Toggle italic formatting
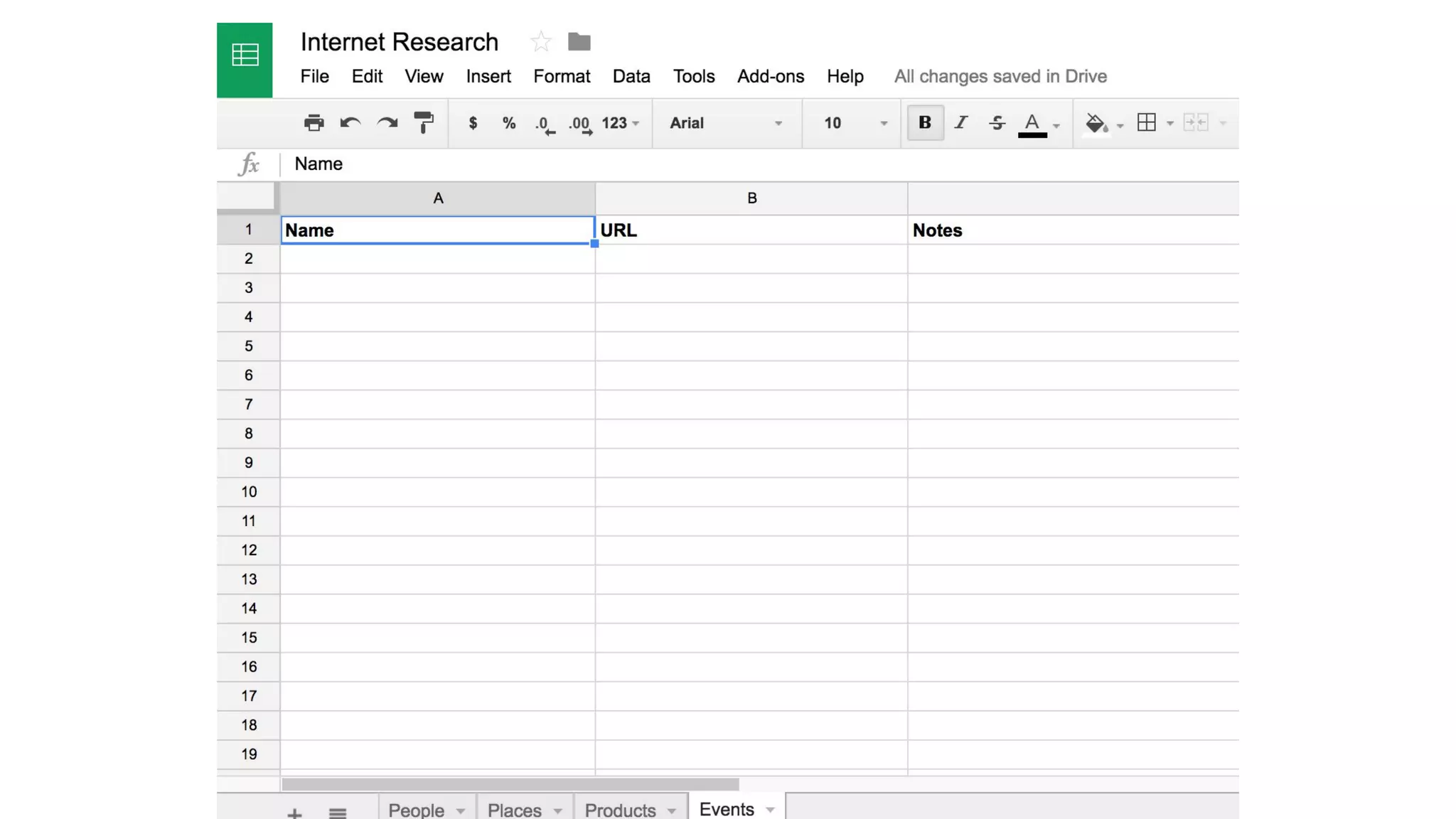1456x819 pixels. [x=961, y=123]
